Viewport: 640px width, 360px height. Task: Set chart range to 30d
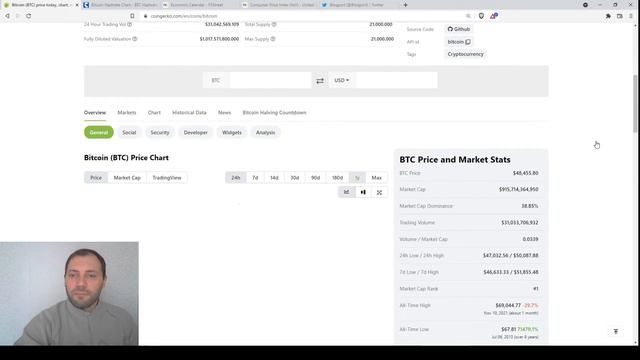point(295,178)
